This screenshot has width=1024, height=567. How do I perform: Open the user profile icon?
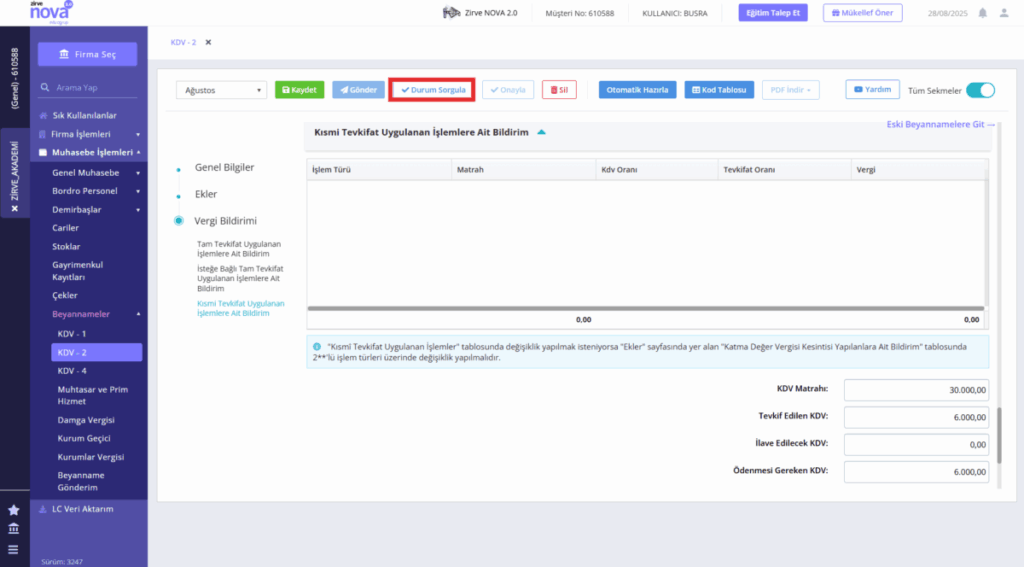[1004, 13]
